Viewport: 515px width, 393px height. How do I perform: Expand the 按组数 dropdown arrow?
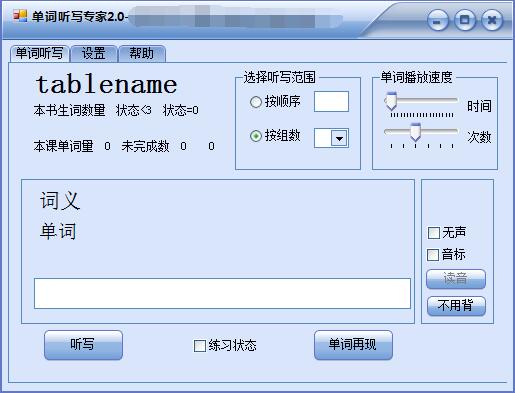pos(339,138)
